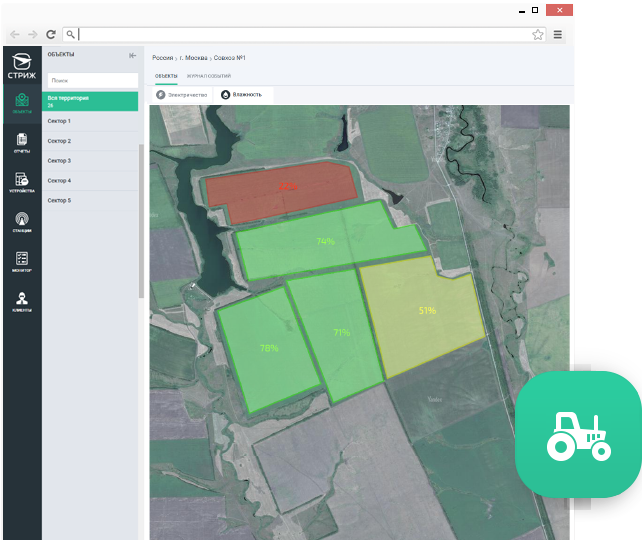Open the Монитор section
642x540 pixels.
pyautogui.click(x=21, y=262)
